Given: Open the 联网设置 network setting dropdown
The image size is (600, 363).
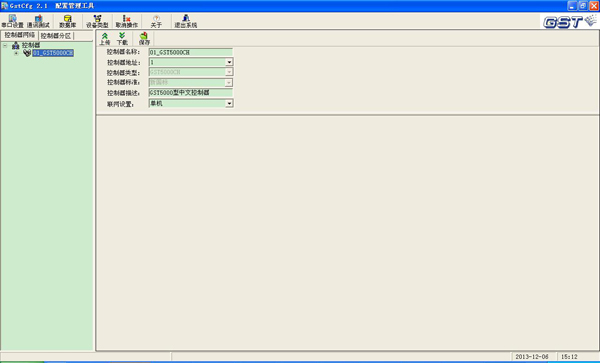Looking at the screenshot, I should tap(229, 103).
